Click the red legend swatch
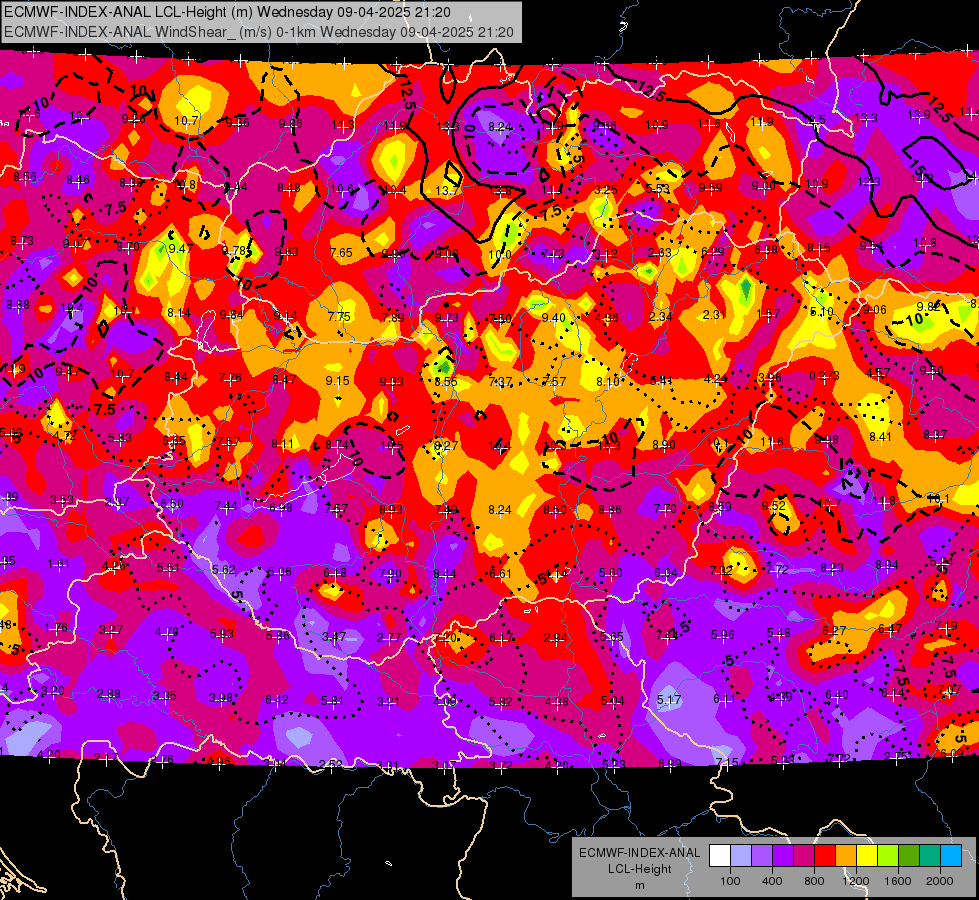Screen dimensions: 979x900 pyautogui.click(x=825, y=856)
